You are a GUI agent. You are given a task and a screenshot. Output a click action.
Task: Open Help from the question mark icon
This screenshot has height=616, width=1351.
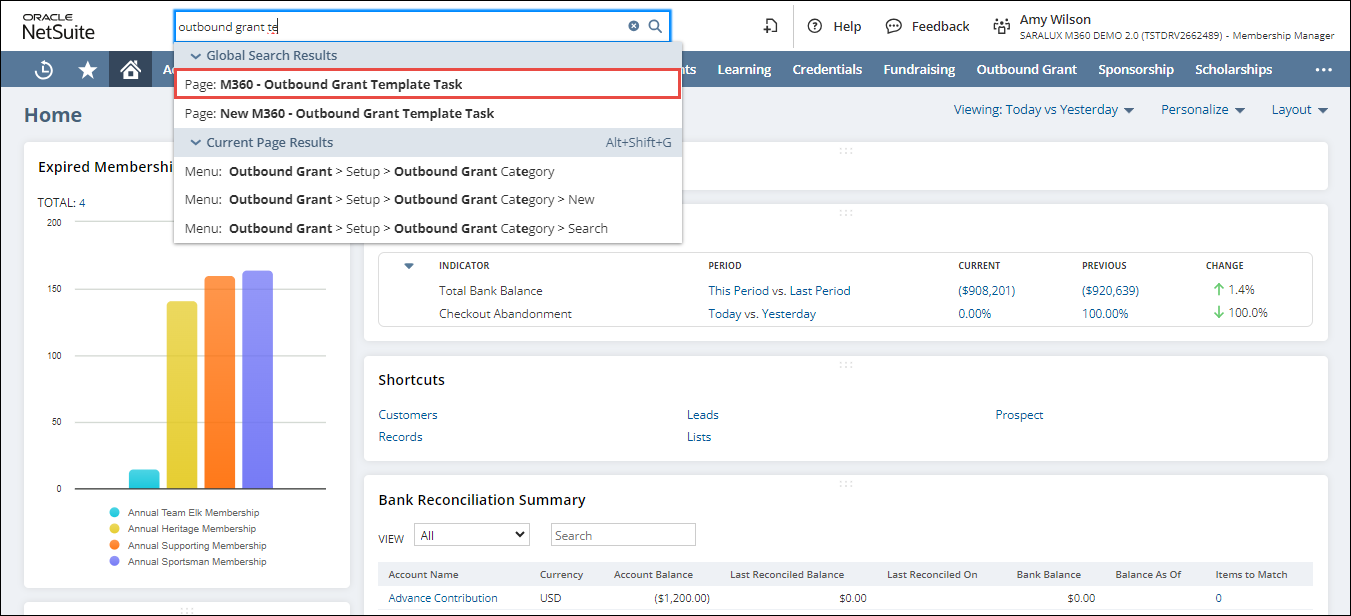click(x=815, y=27)
